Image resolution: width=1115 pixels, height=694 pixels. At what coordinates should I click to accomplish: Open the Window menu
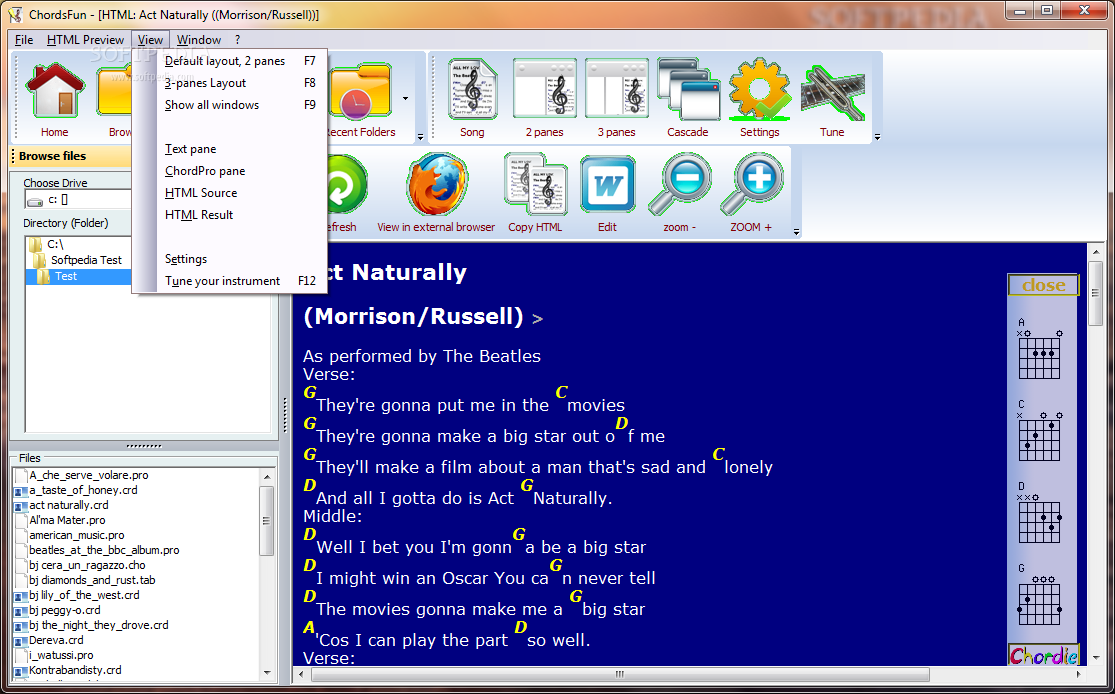point(198,40)
